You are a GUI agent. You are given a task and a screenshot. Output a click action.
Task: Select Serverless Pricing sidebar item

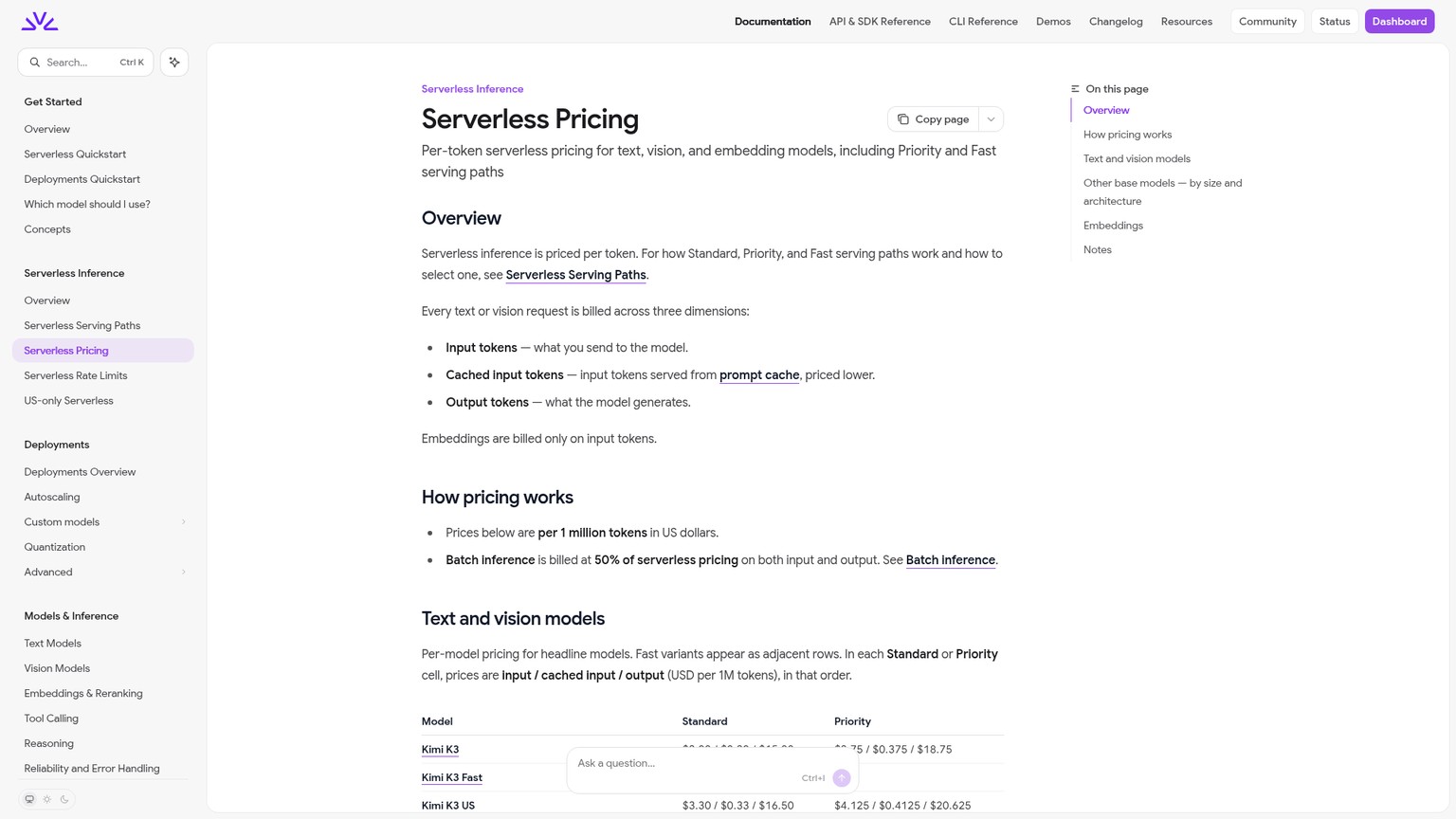[x=103, y=351]
